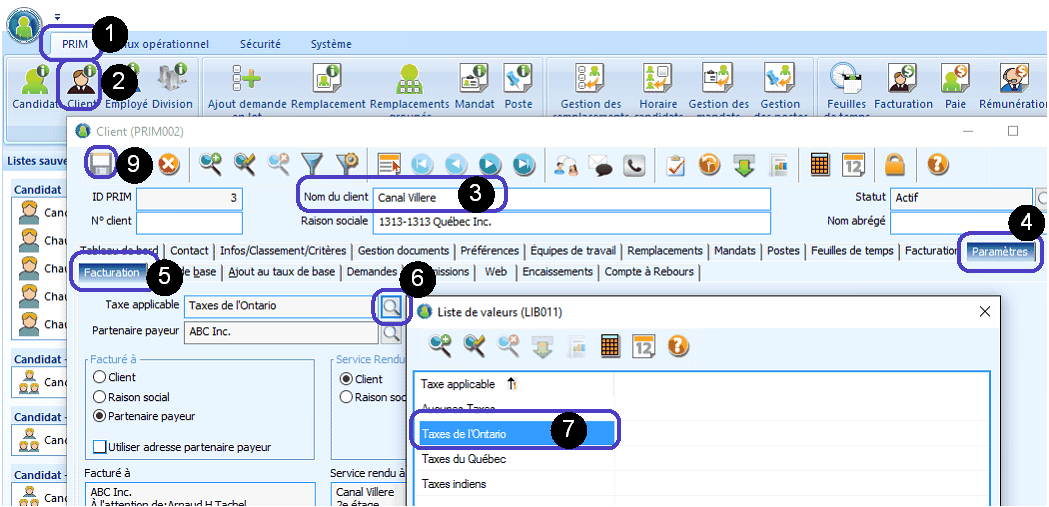Image resolution: width=1049 pixels, height=507 pixels.
Task: Select Taxes du Québec in the list
Action: (463, 459)
